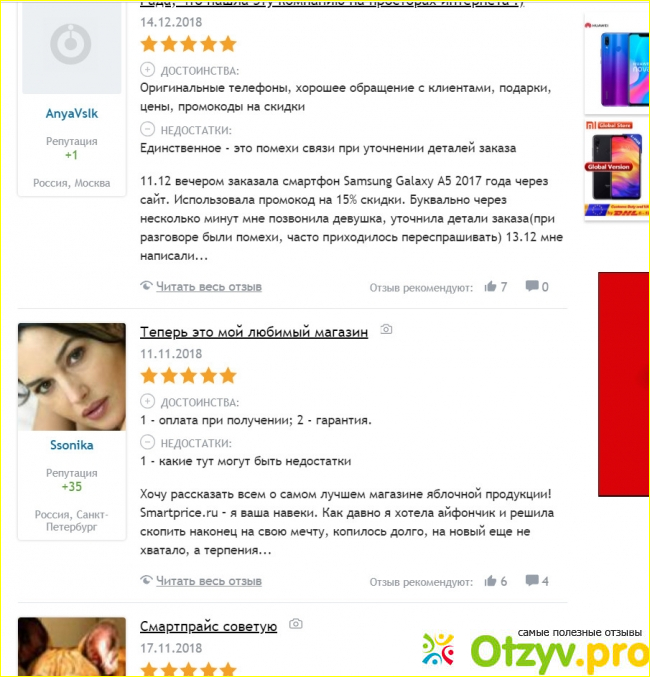Click eye icon next to first 'Читать весь отзыв'
Viewport: 650px width, 677px height.
click(x=146, y=285)
